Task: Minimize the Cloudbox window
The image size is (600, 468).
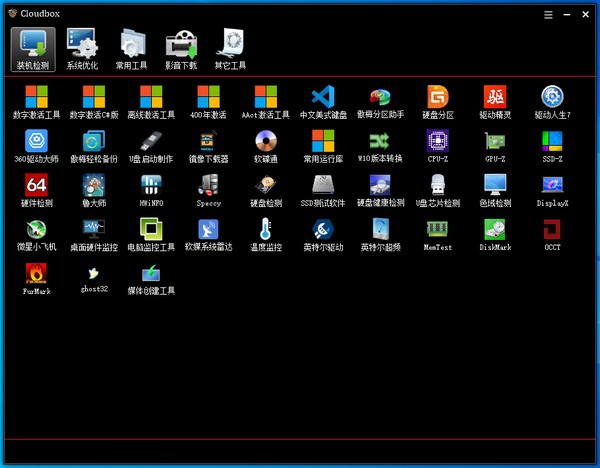Action: [x=567, y=15]
